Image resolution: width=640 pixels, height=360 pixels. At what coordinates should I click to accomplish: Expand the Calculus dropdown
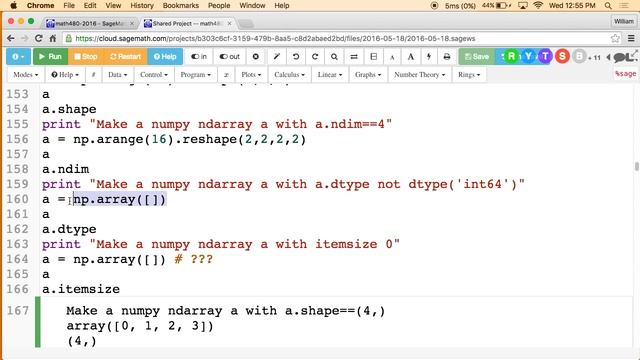(289, 75)
